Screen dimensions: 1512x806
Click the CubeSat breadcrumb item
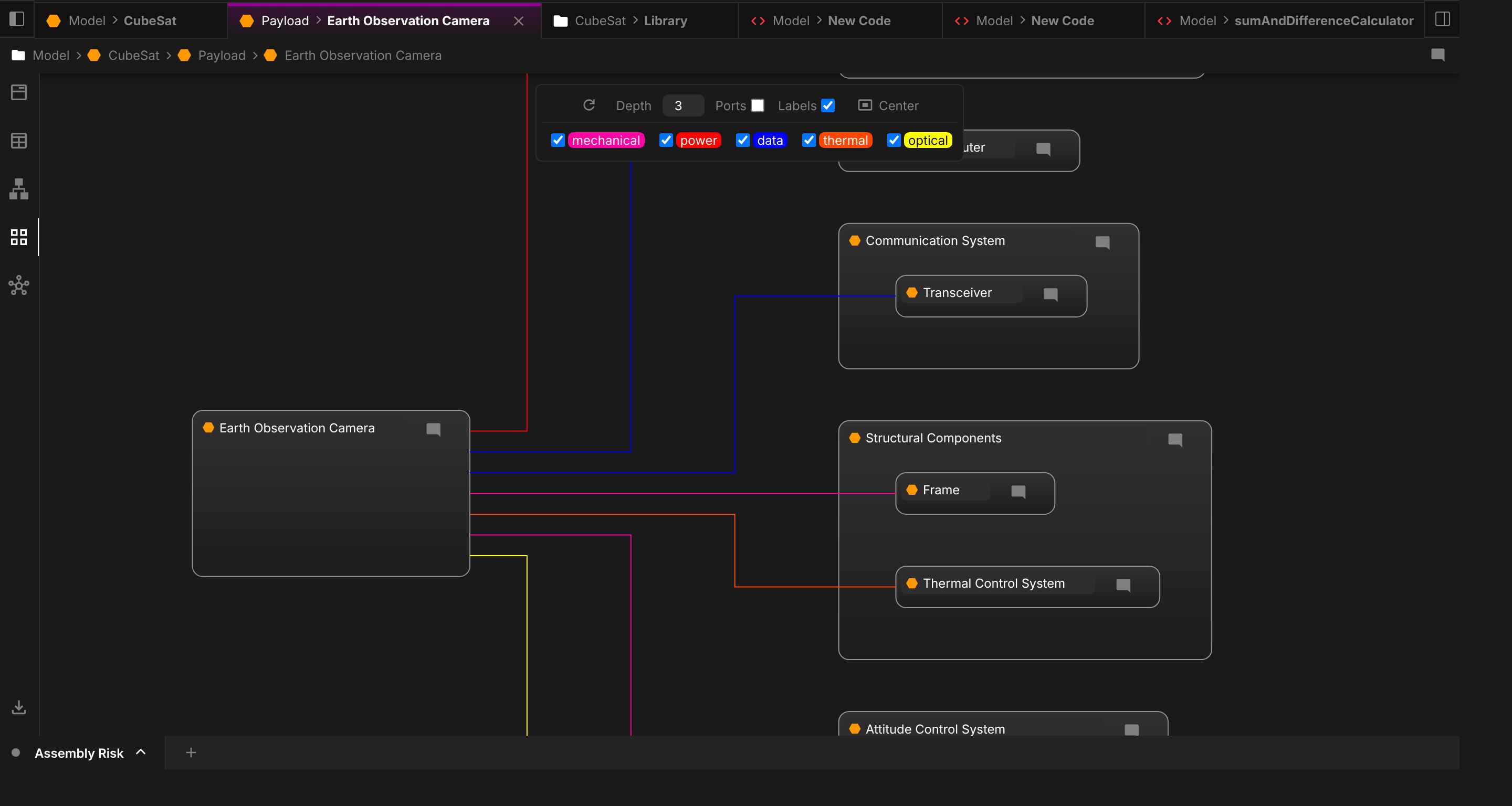point(133,55)
